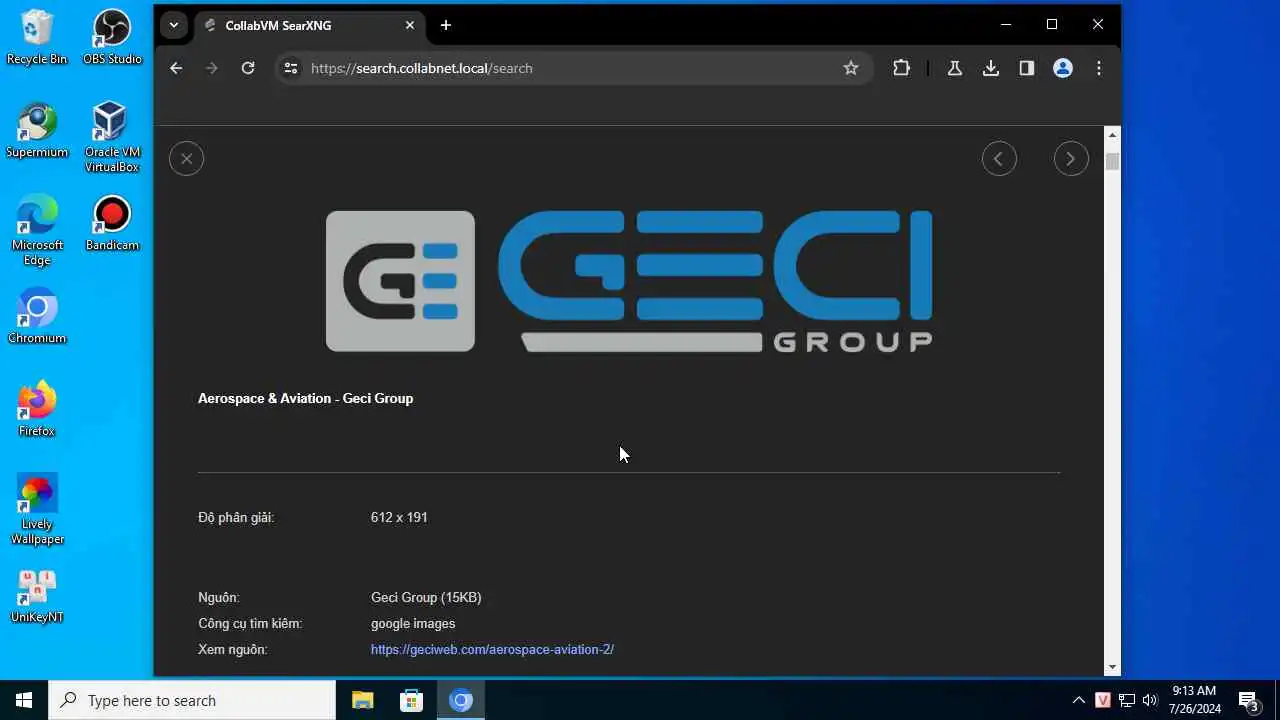
Task: Toggle the browser side panel
Action: tap(1026, 68)
